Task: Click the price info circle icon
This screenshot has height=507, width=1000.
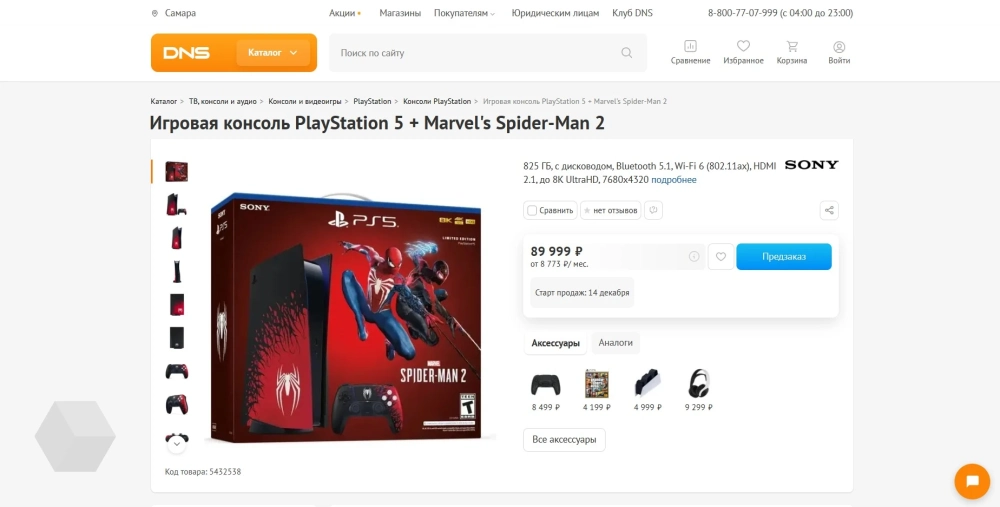Action: click(x=694, y=256)
